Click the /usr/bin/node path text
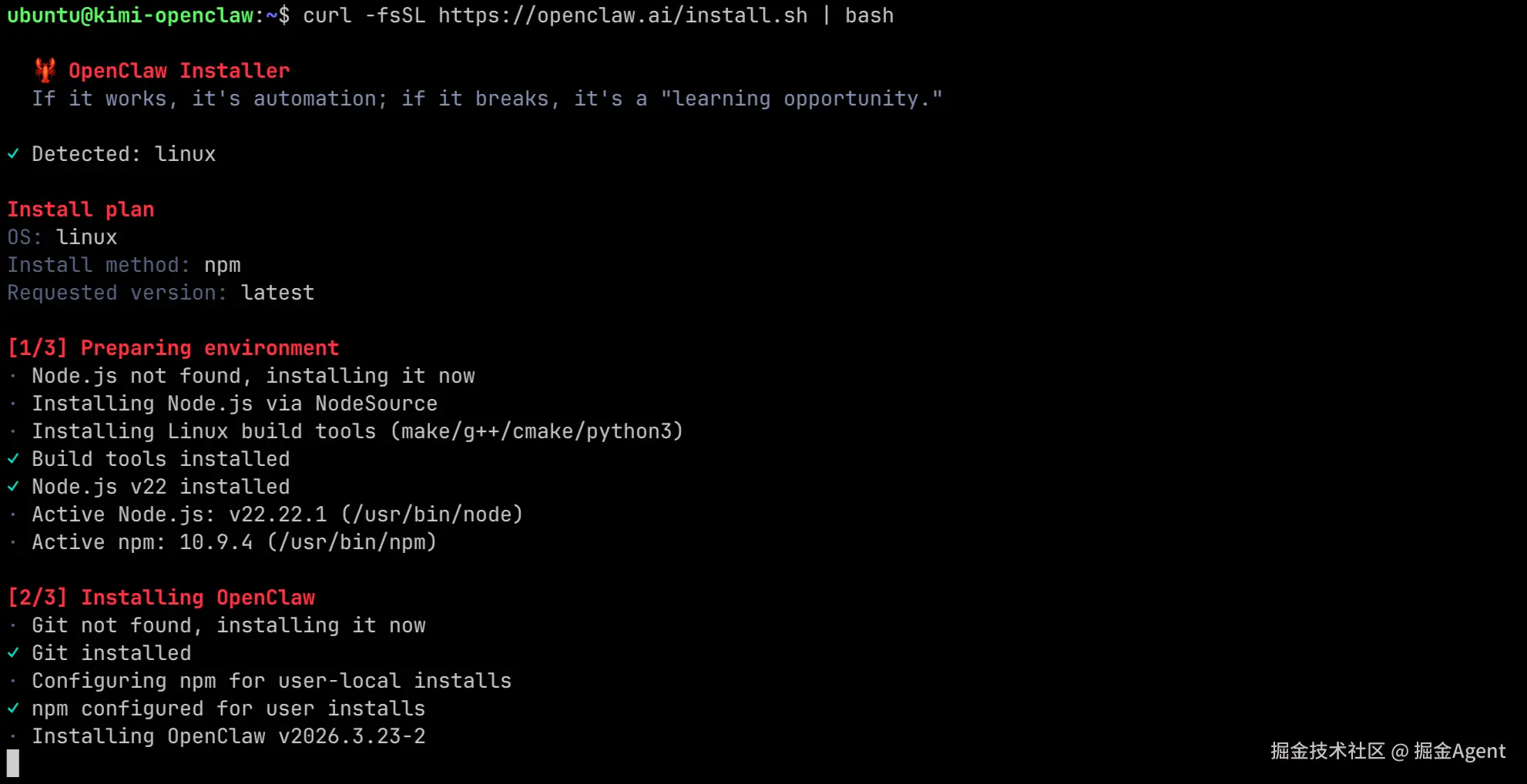The height and width of the screenshot is (784, 1527). [x=432, y=514]
